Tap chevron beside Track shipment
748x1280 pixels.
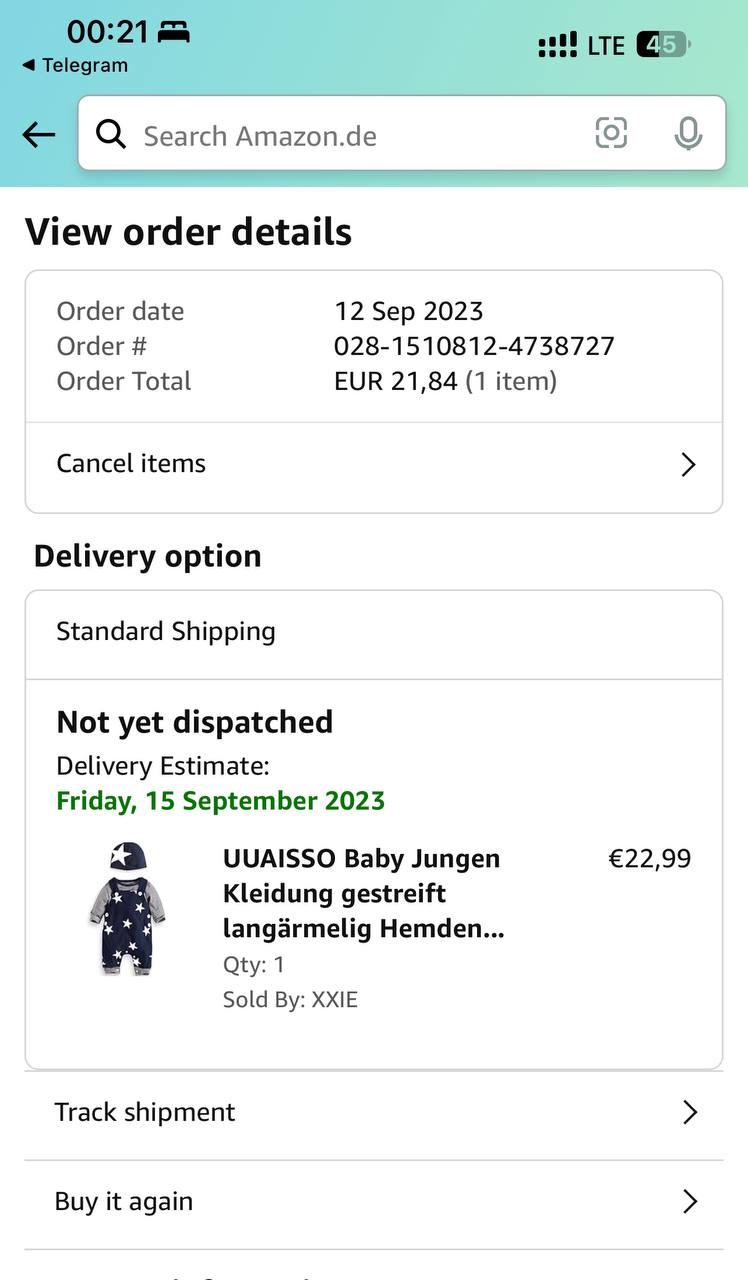(689, 1112)
